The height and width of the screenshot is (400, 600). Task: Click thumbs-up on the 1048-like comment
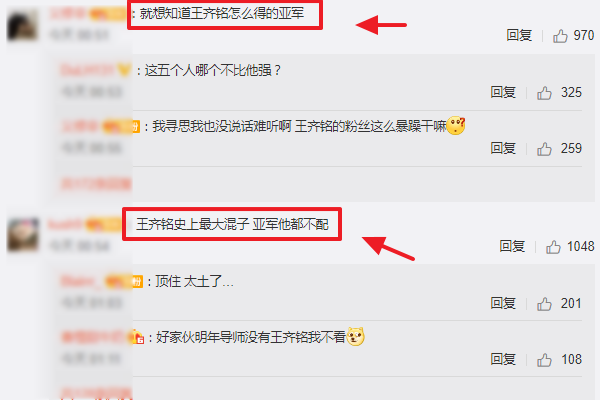553,247
